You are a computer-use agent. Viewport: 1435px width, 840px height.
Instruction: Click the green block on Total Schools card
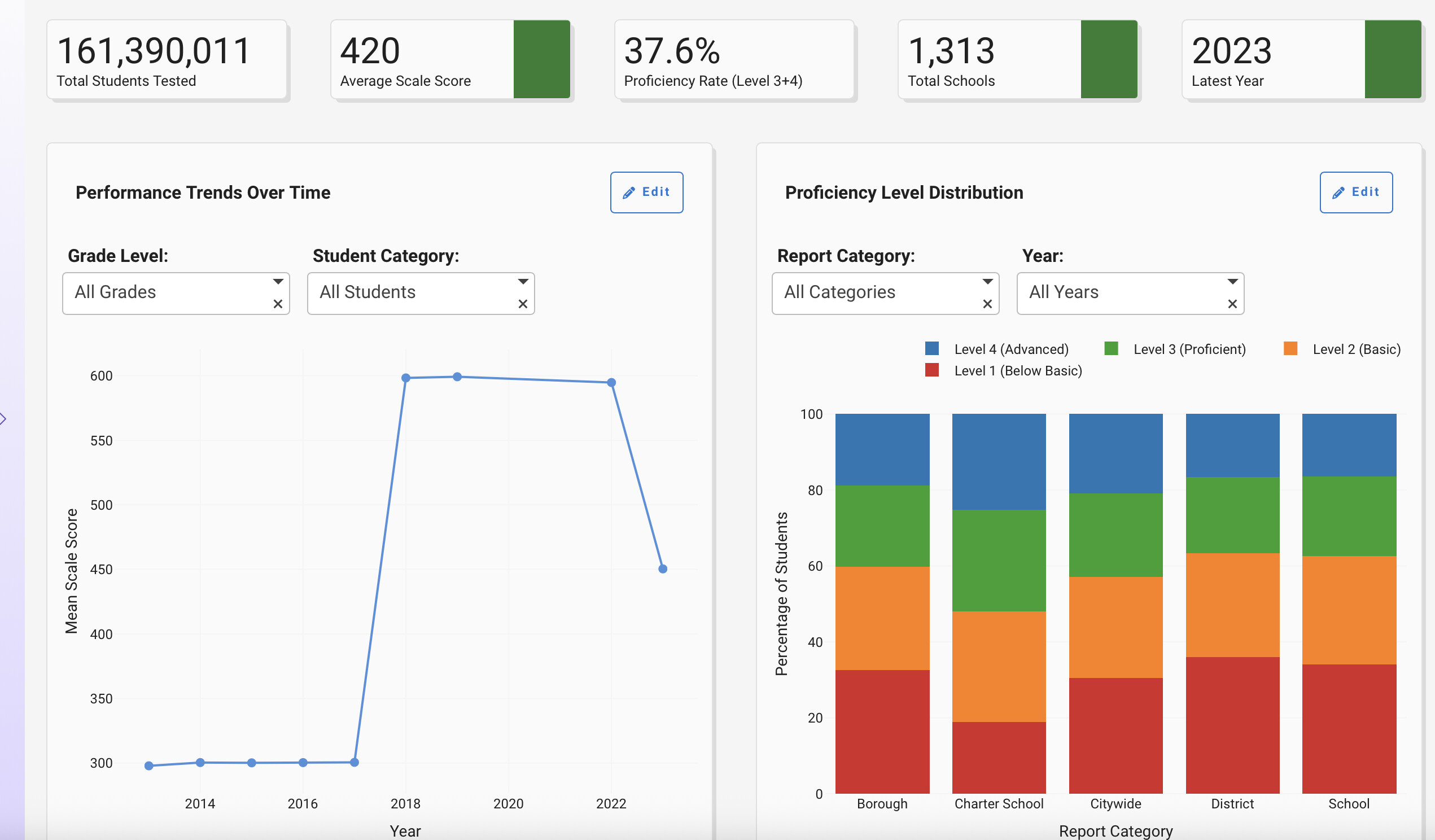[1108, 60]
